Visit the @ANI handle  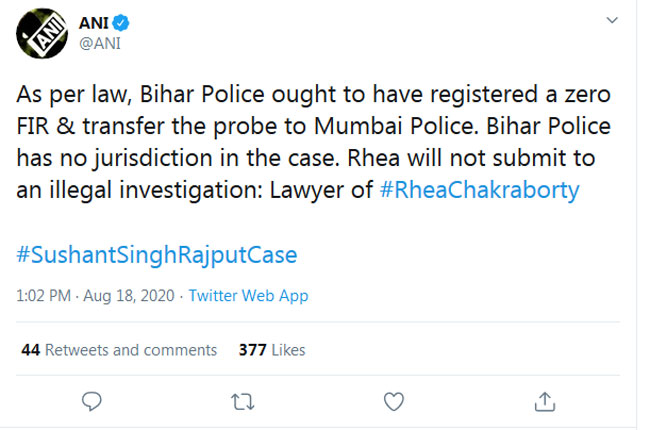point(100,43)
